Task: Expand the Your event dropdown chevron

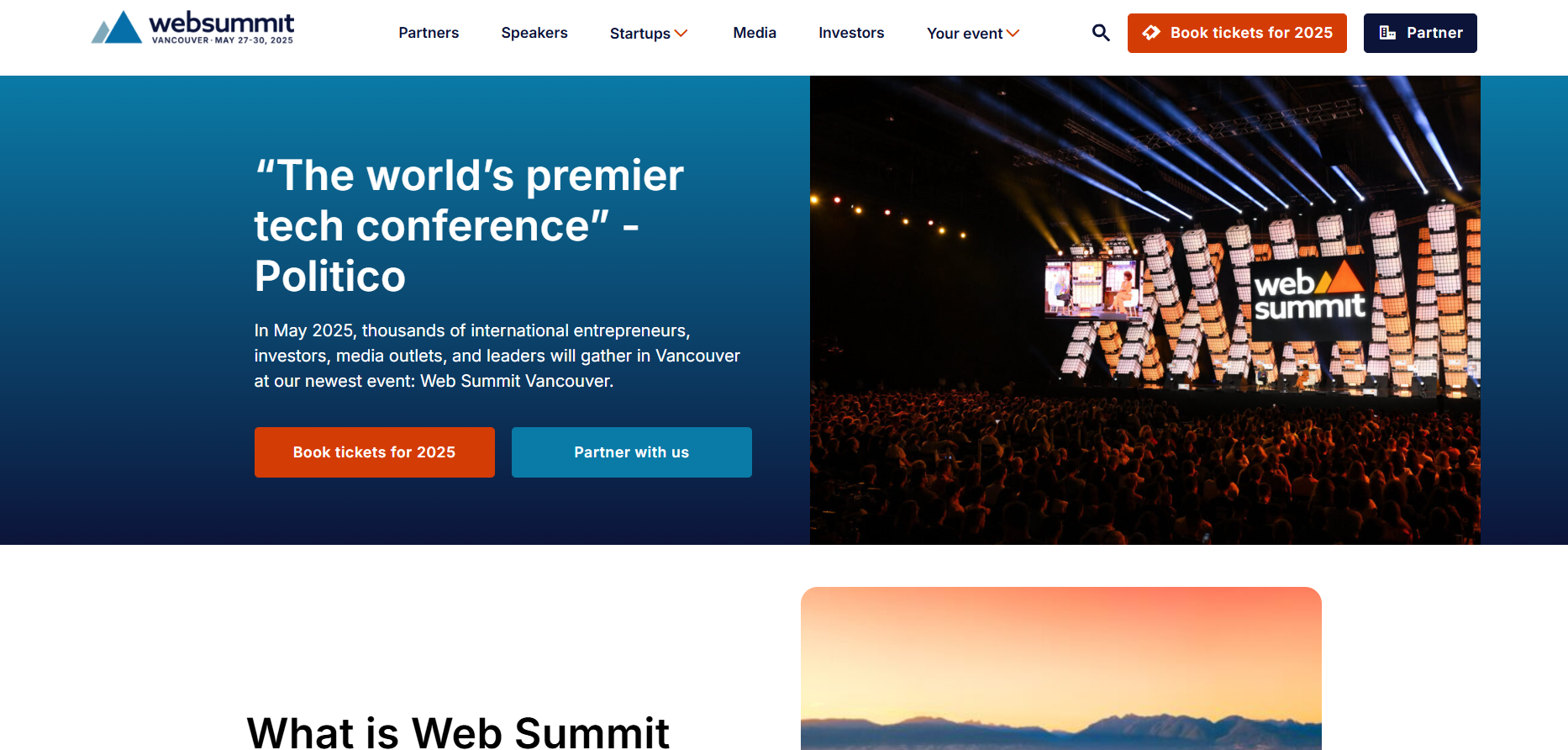Action: coord(1013,34)
